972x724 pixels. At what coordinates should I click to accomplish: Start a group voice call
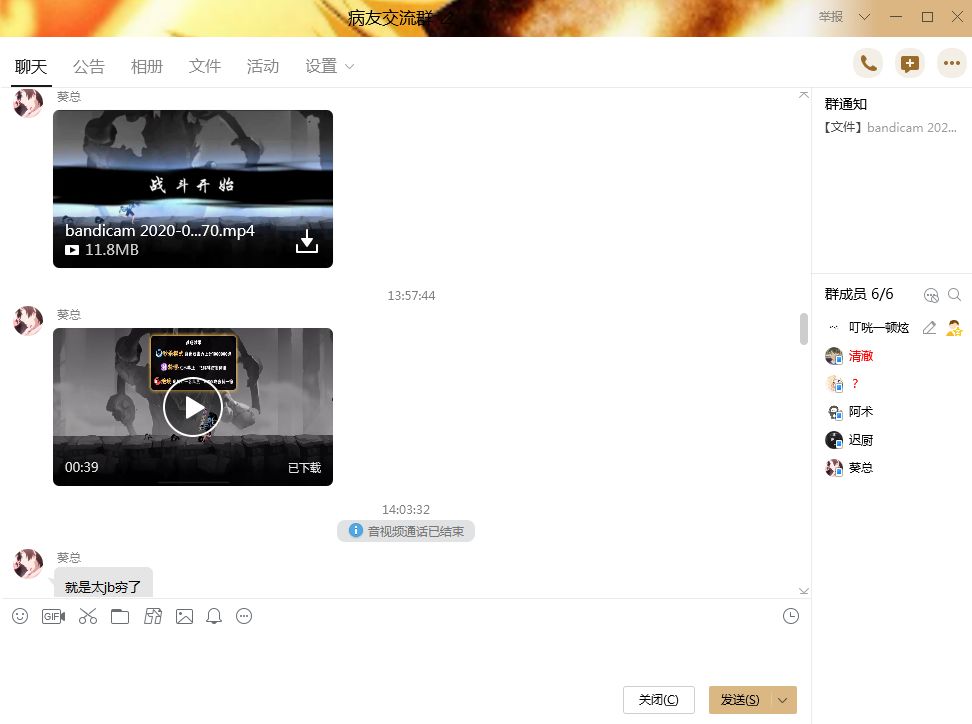tap(868, 63)
